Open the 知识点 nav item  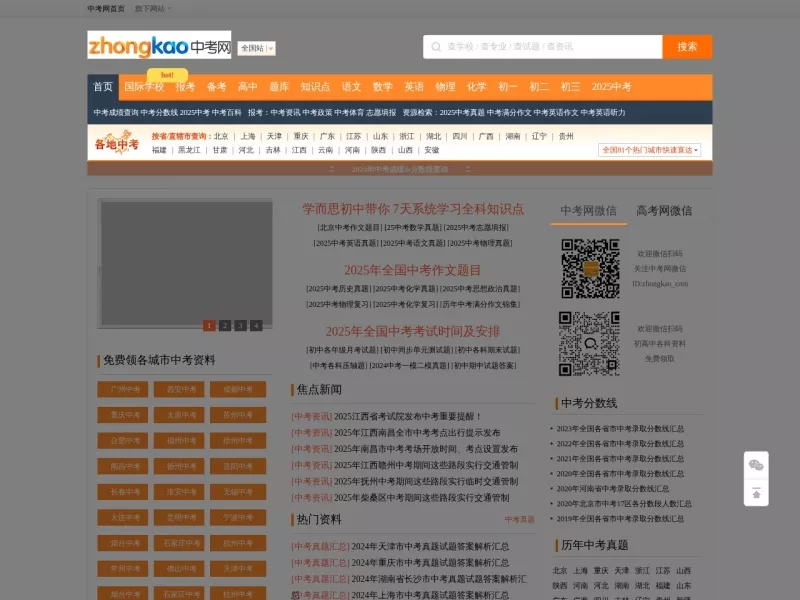[315, 87]
